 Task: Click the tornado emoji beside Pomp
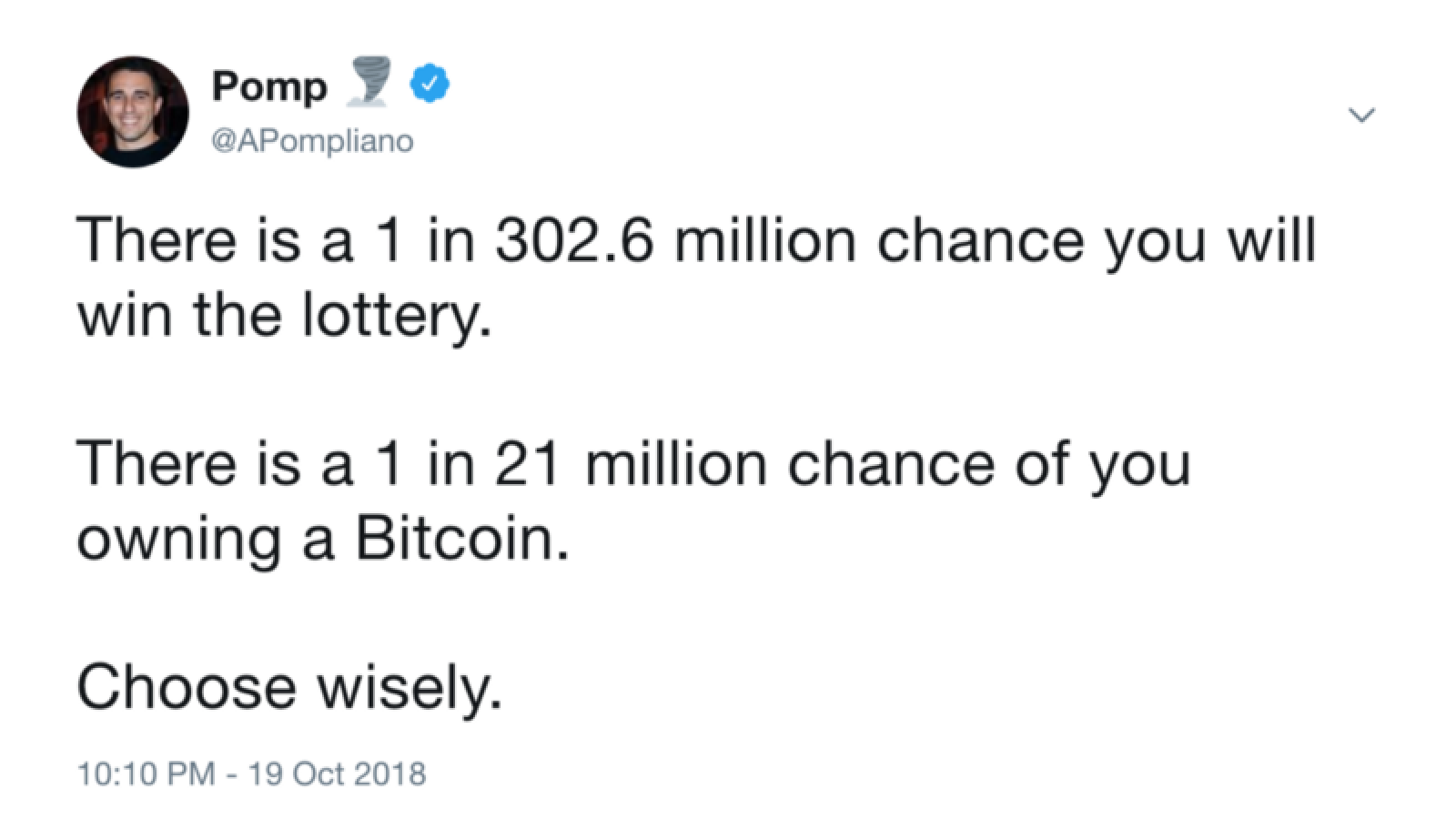pyautogui.click(x=370, y=81)
